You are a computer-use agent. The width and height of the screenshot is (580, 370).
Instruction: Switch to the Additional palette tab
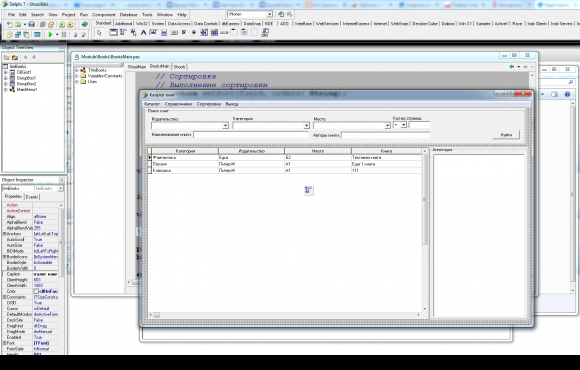point(123,23)
